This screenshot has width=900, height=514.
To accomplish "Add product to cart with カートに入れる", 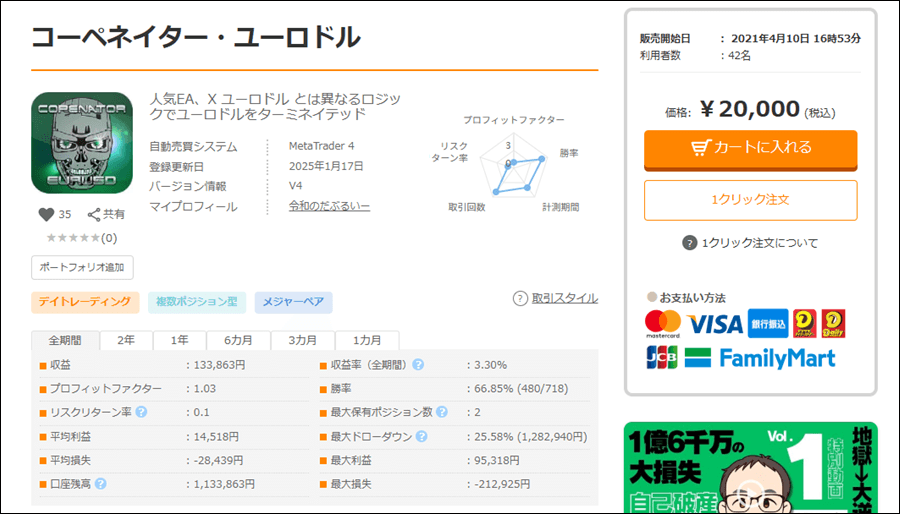I will click(750, 148).
